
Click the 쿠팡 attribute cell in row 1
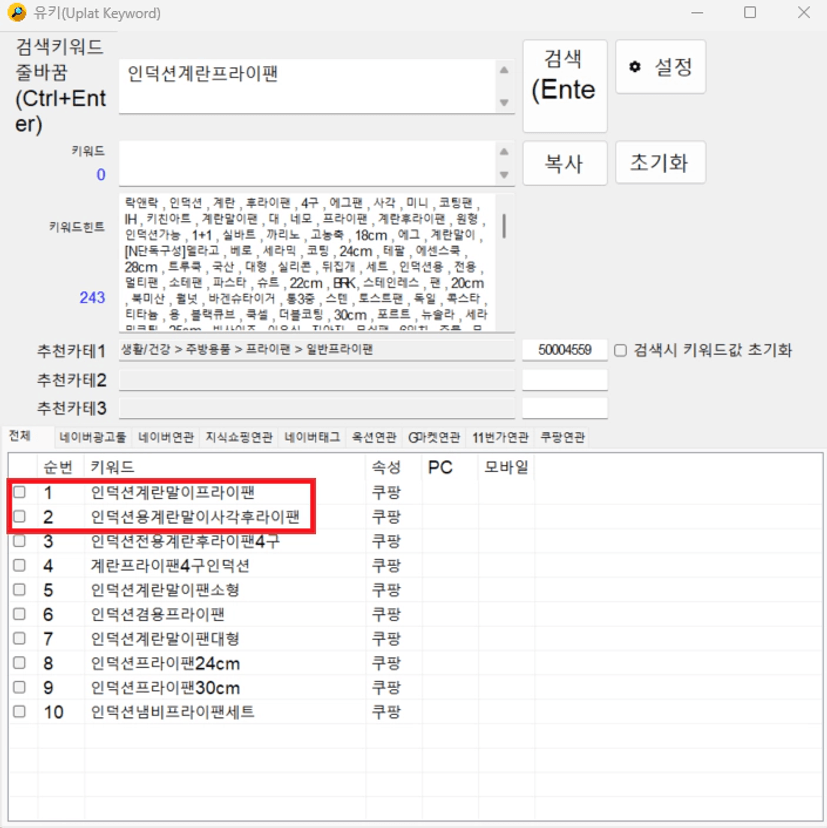coord(387,492)
